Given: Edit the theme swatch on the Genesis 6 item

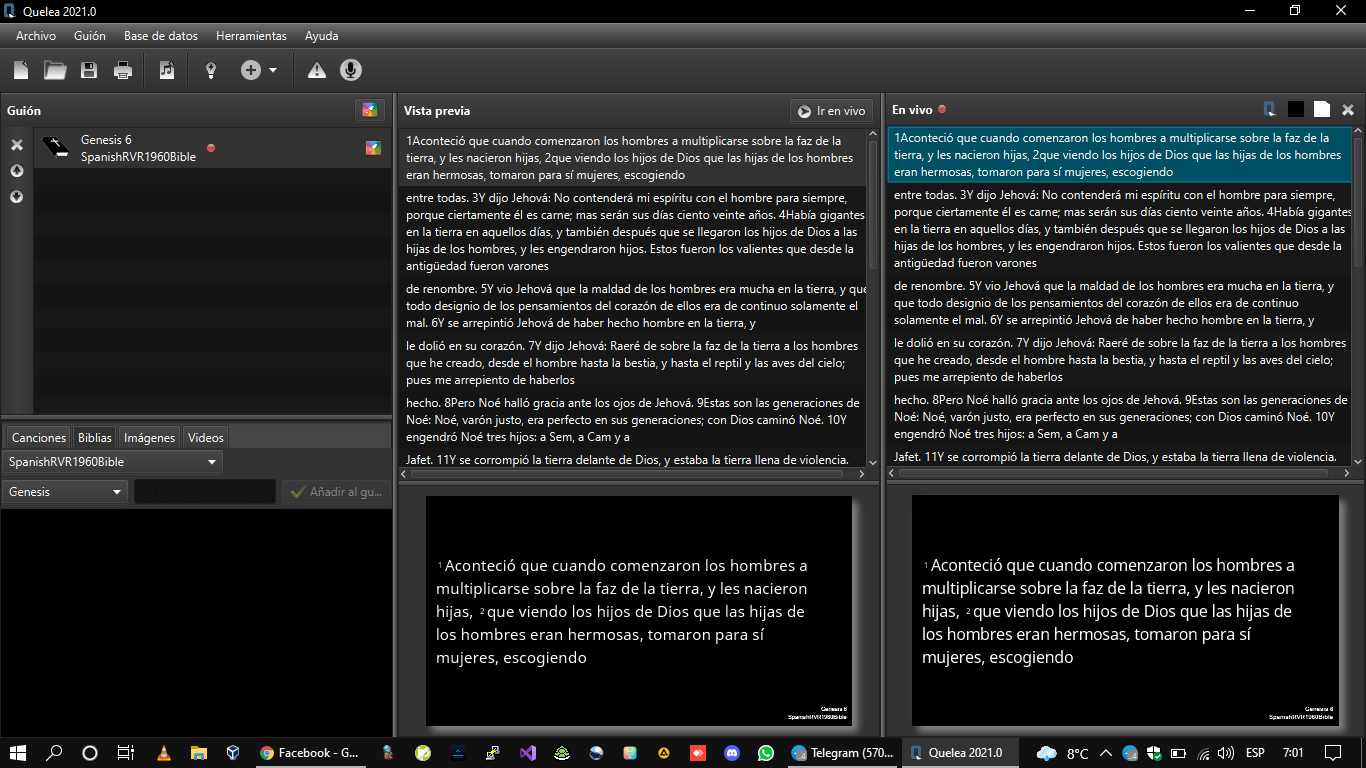Looking at the screenshot, I should [373, 147].
